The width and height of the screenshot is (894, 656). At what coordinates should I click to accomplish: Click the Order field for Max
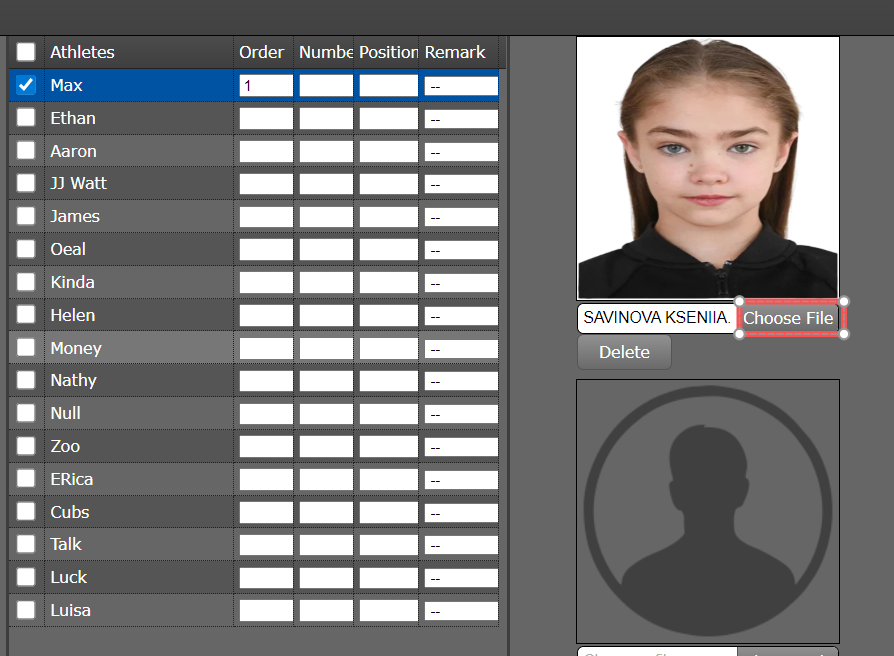[x=266, y=86]
